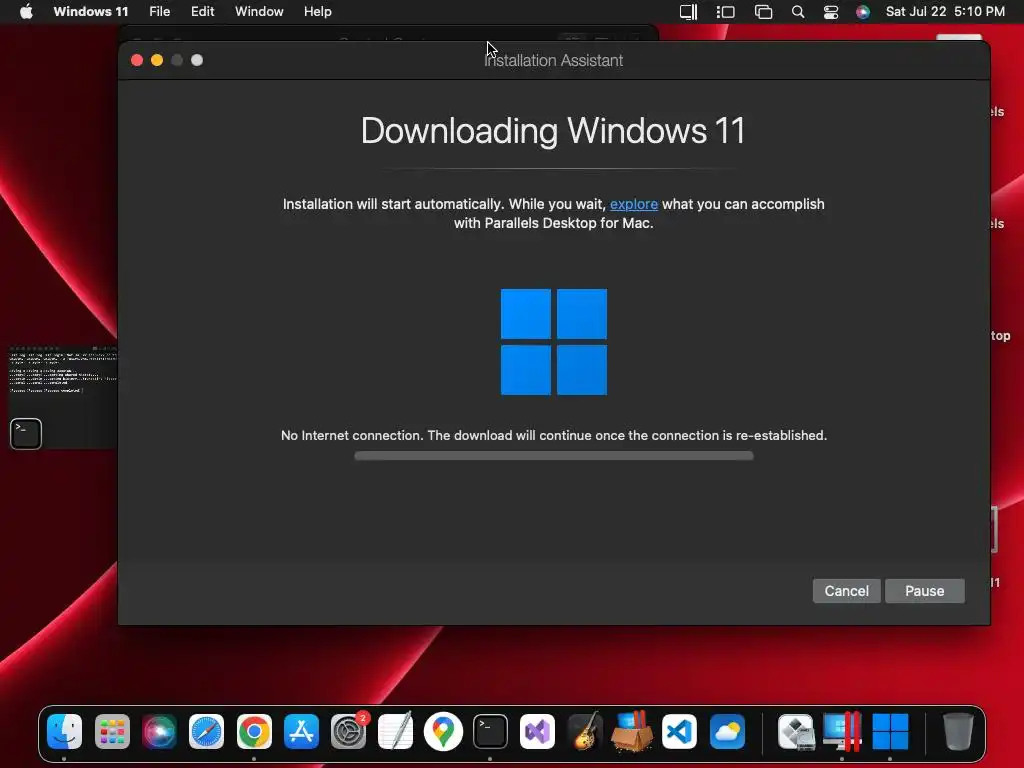Screen dimensions: 1024x768
Task: Click the download progress bar
Action: click(x=554, y=456)
